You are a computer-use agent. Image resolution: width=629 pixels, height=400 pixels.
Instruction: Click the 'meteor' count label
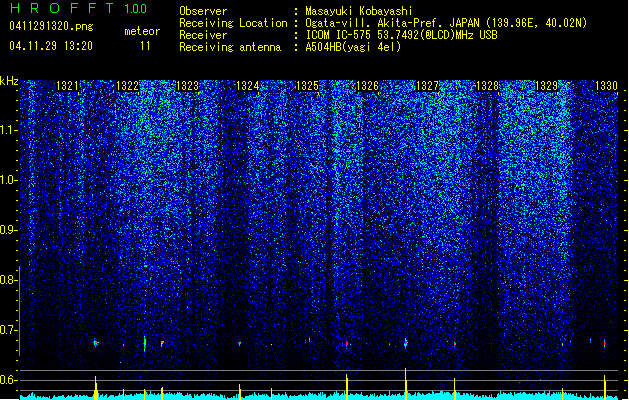tap(142, 31)
